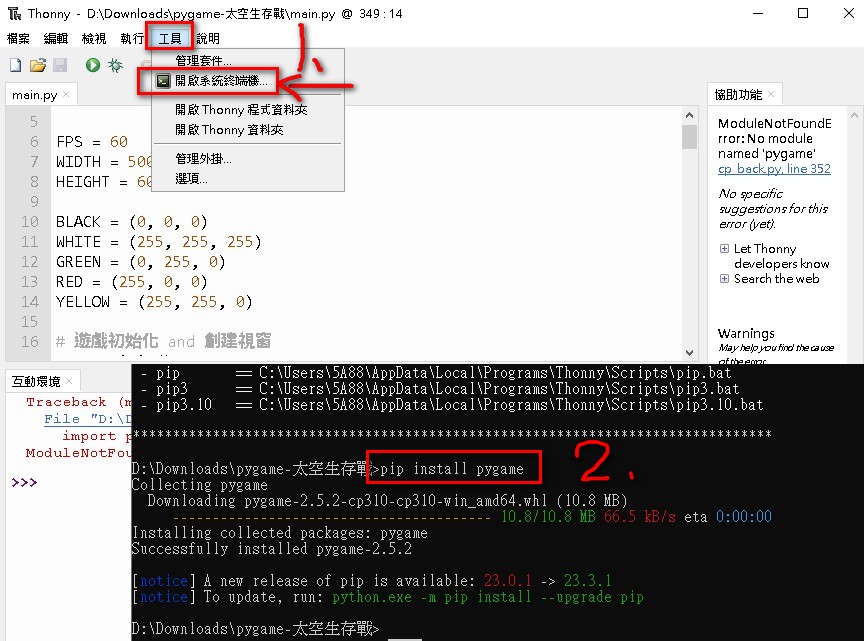Viewport: 864px width, 641px height.
Task: Click the Save disk icon
Action: 60,66
